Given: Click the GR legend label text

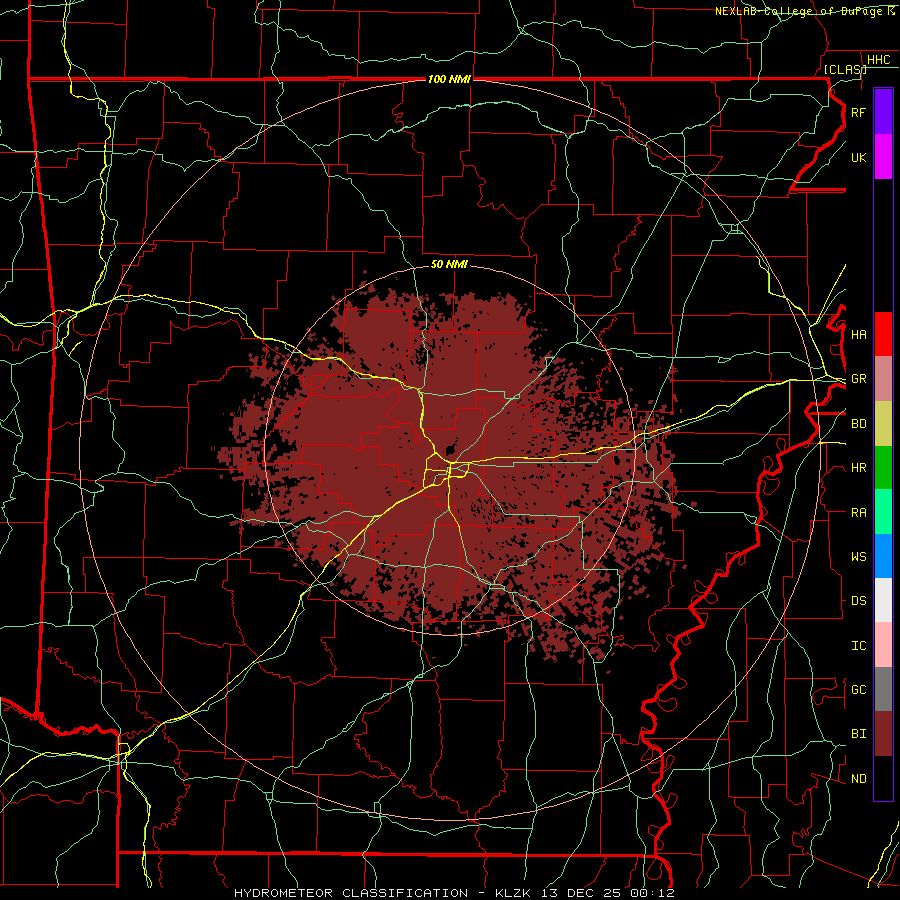Looking at the screenshot, I should [858, 379].
